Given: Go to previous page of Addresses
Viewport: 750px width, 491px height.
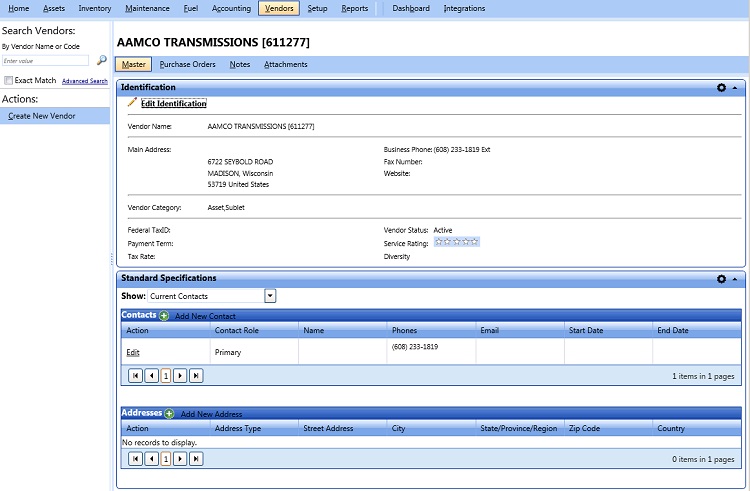Looking at the screenshot, I should pyautogui.click(x=152, y=459).
